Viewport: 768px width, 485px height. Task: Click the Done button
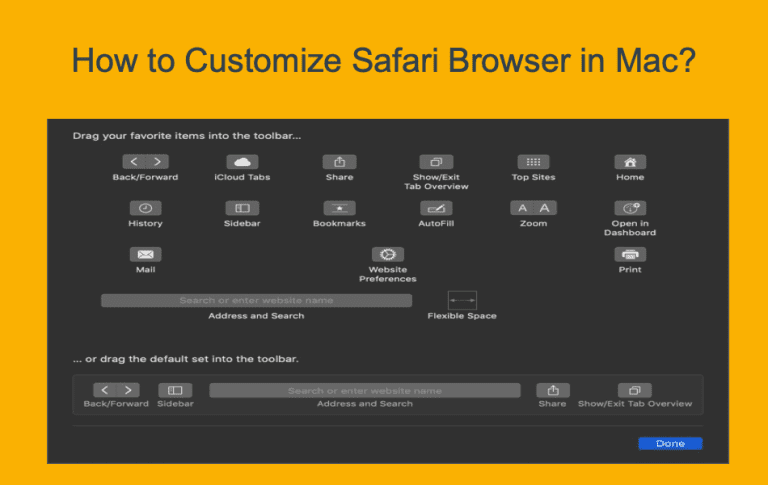(670, 443)
